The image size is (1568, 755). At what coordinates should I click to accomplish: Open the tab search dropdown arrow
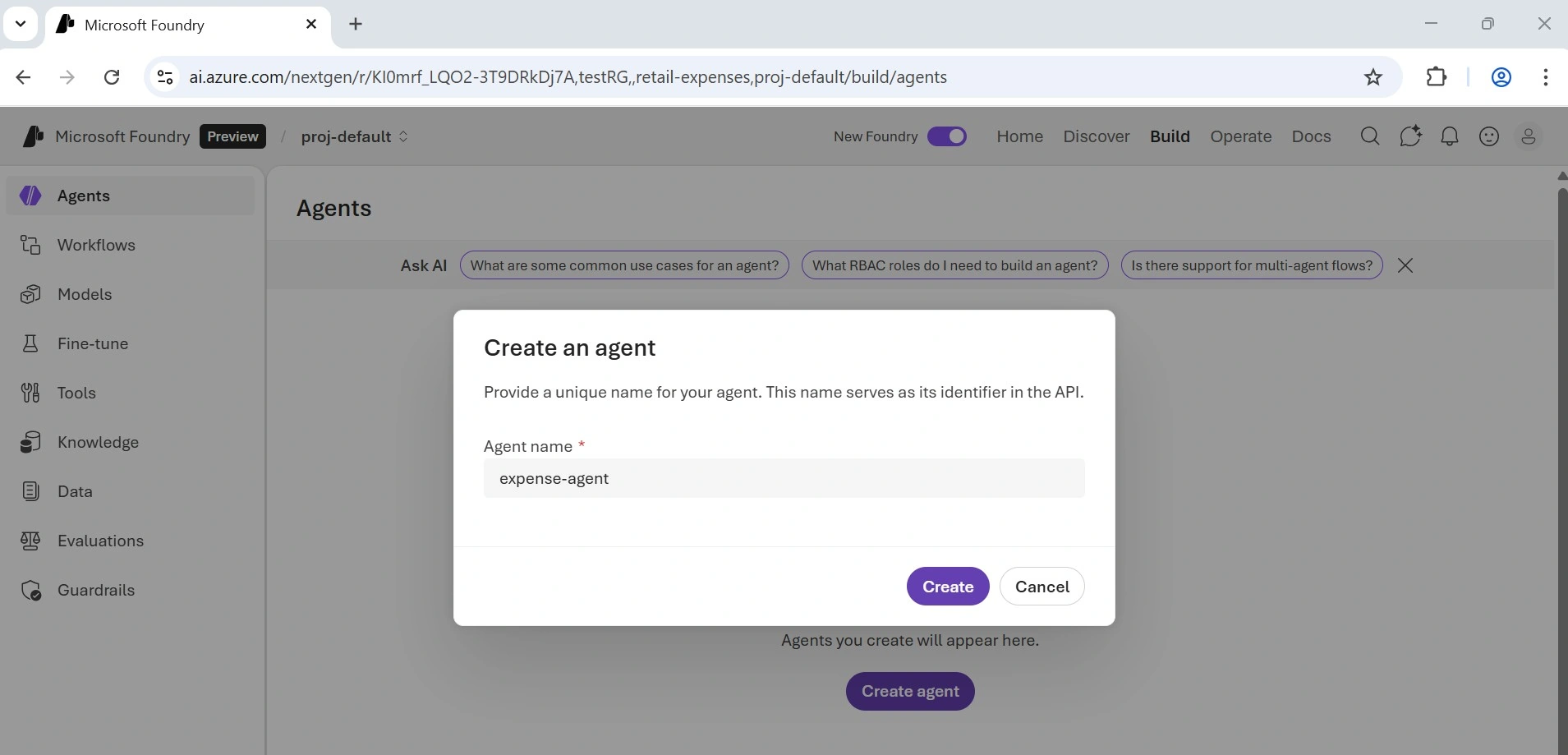21,25
